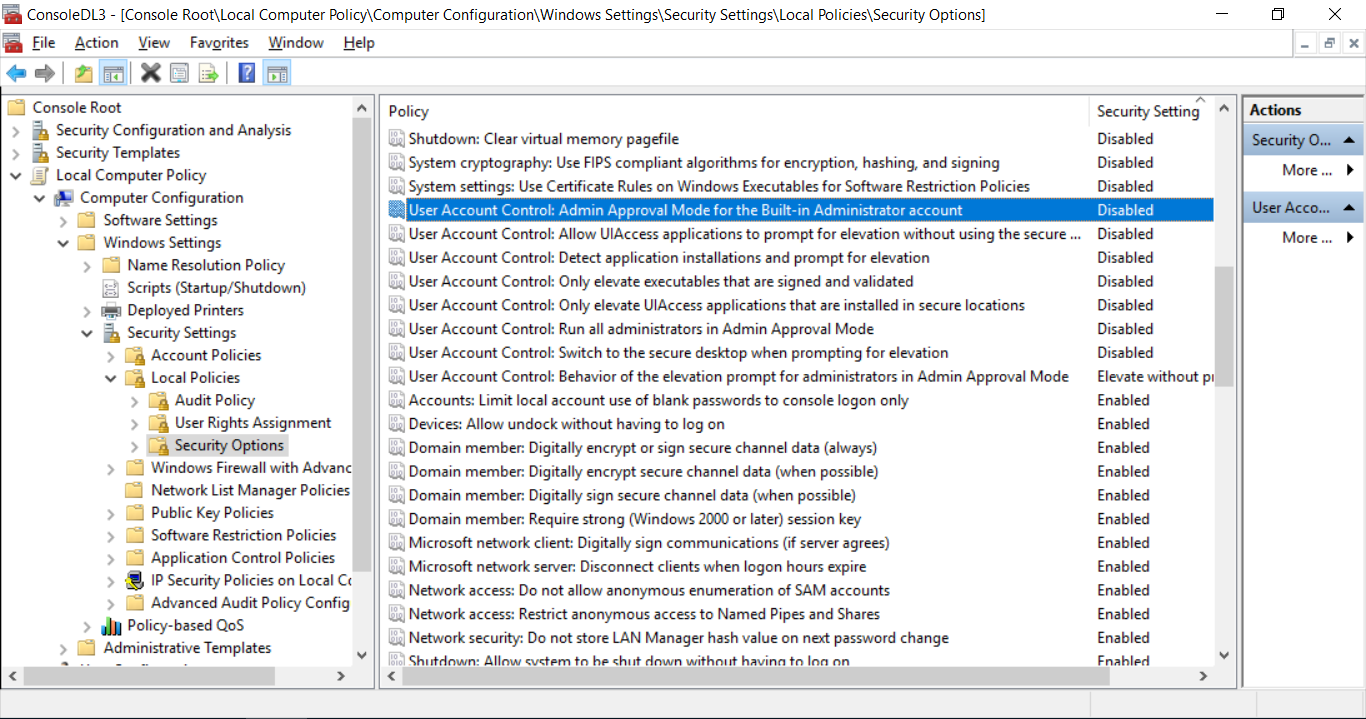Open Help via blue question mark icon
Screen dimensions: 1366x719
tap(246, 73)
